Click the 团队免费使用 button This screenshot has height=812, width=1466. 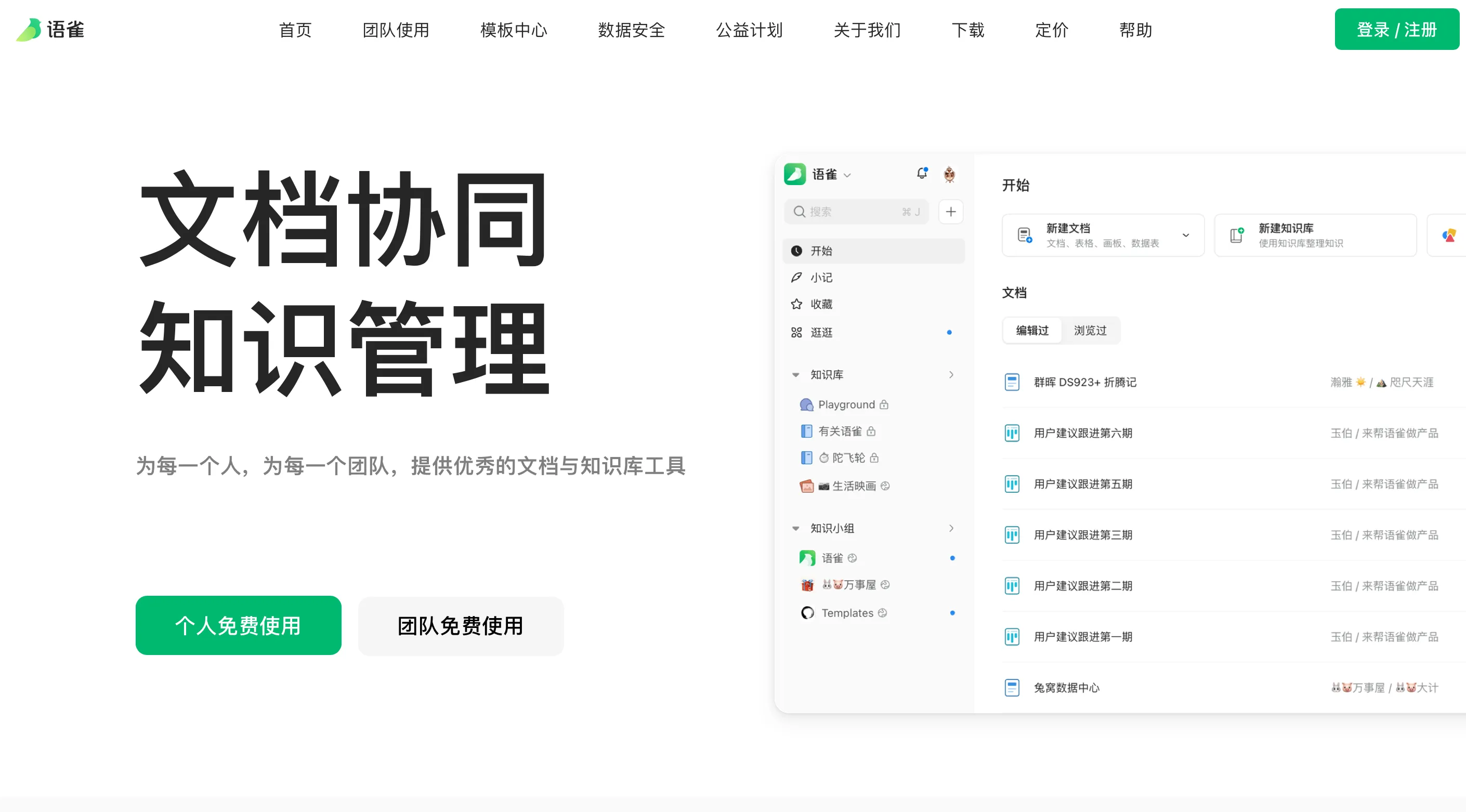tap(461, 625)
